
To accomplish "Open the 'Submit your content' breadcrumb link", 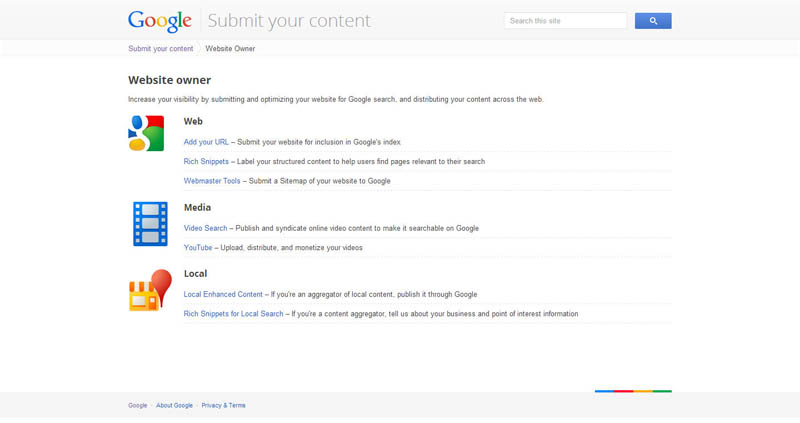I will tap(161, 48).
